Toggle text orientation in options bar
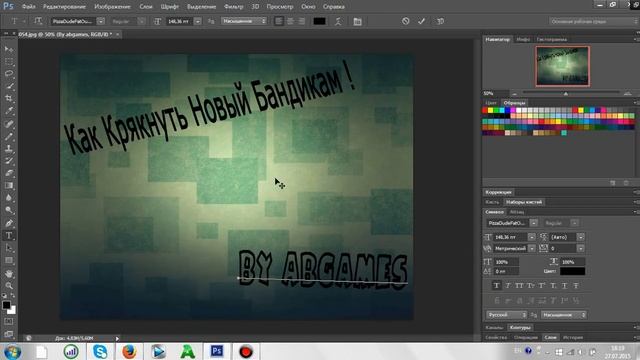640x360 pixels. coord(38,21)
